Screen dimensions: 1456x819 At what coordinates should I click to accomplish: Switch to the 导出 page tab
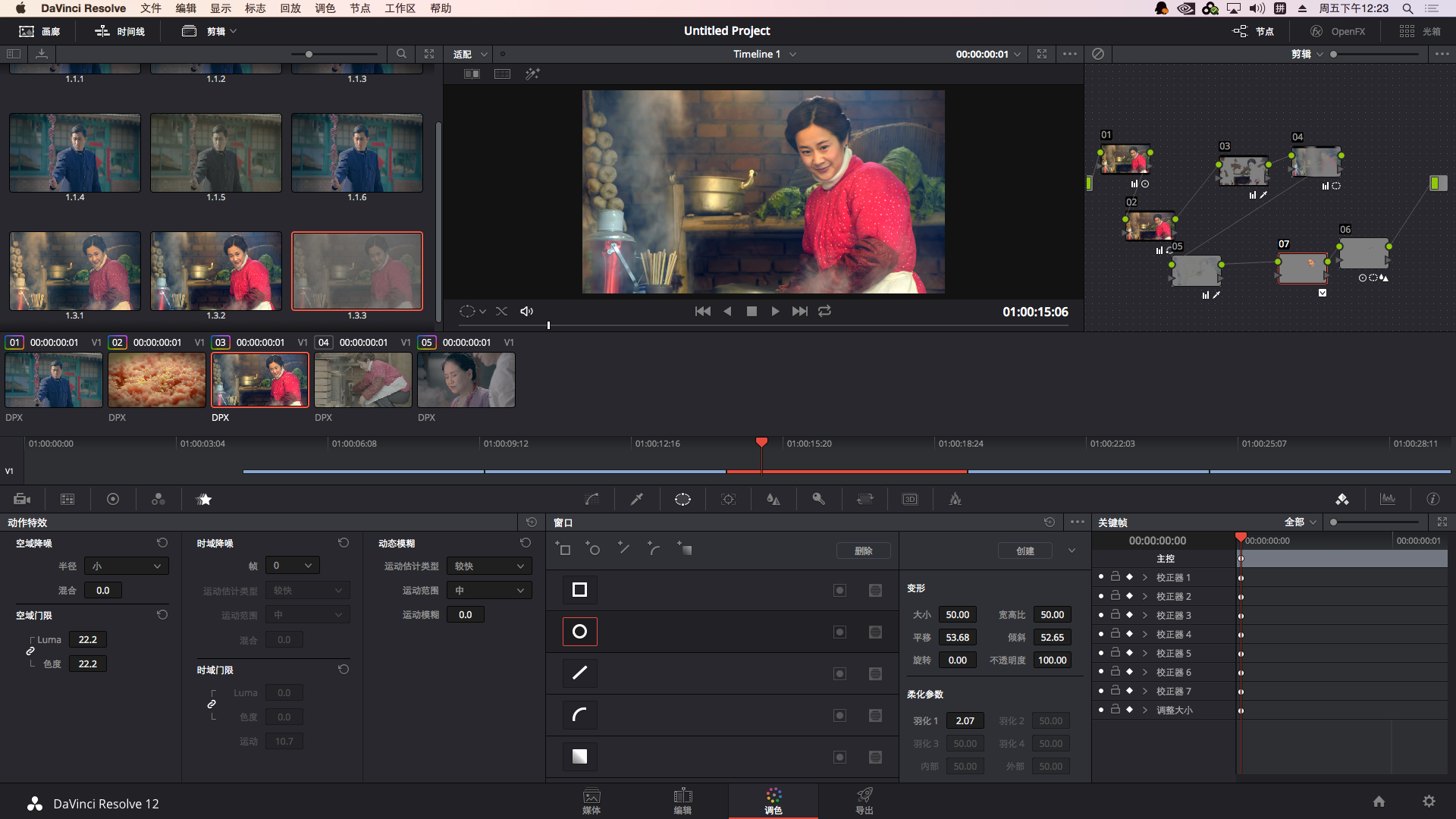[864, 801]
